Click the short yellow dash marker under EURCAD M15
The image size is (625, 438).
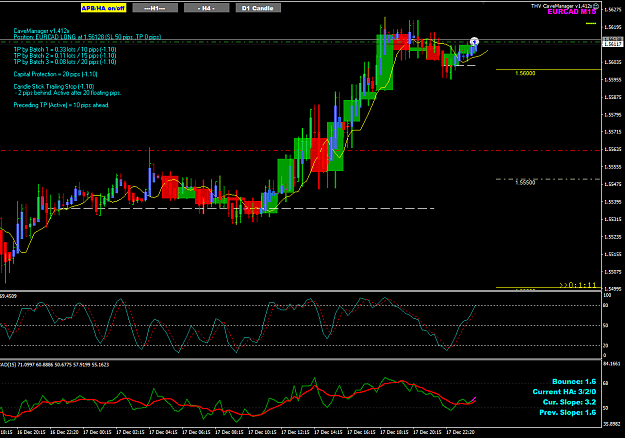tap(591, 24)
